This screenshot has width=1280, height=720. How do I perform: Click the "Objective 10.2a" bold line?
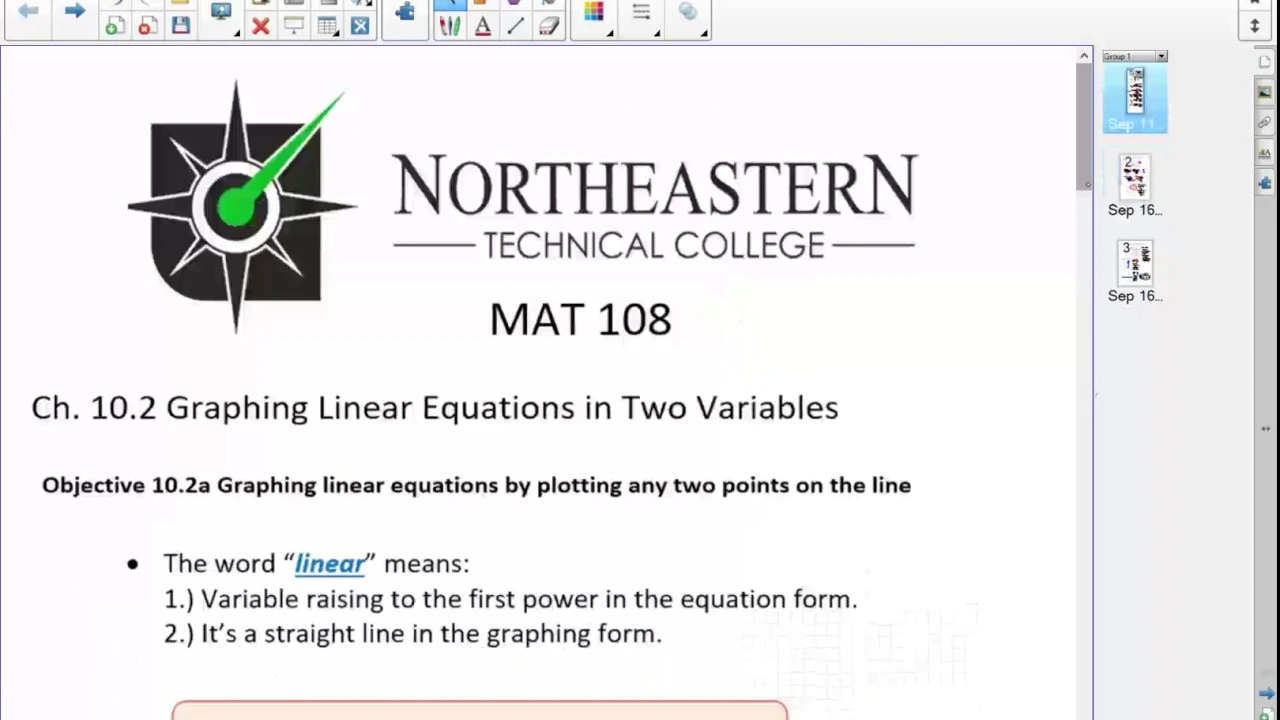click(x=476, y=485)
